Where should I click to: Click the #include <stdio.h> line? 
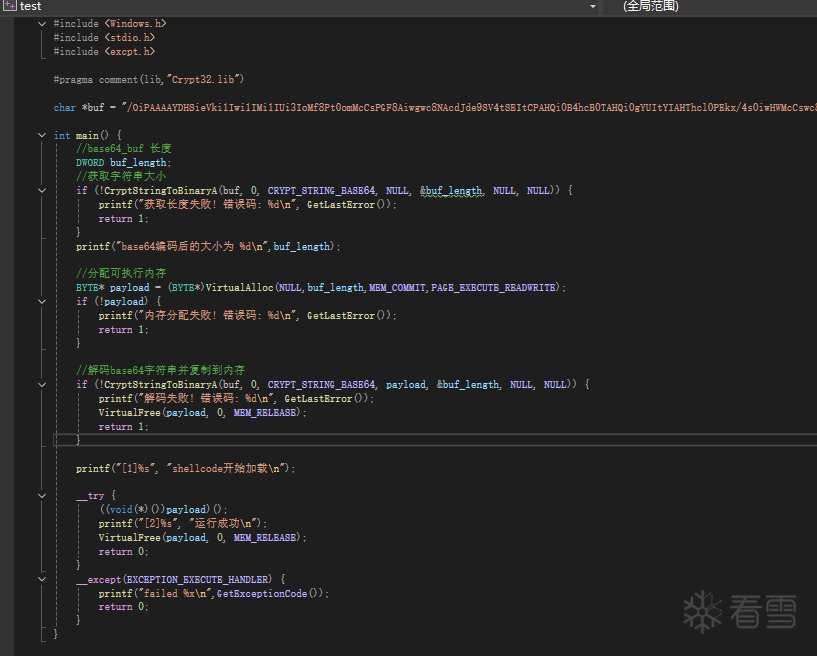[x=104, y=38]
